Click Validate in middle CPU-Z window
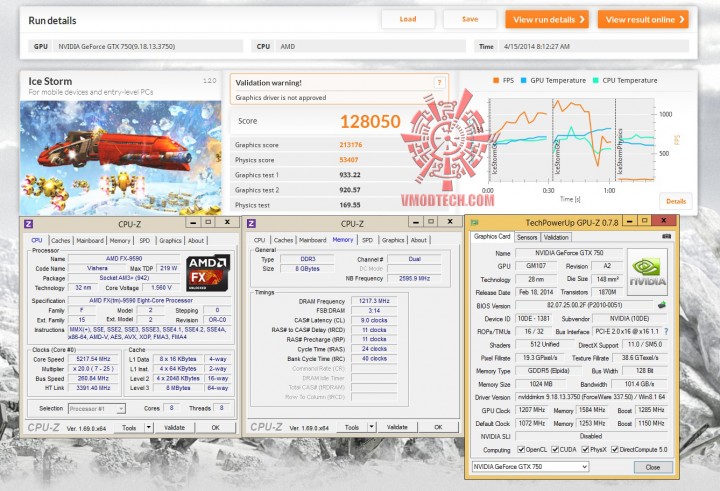This screenshot has height=491, width=720. [x=397, y=427]
